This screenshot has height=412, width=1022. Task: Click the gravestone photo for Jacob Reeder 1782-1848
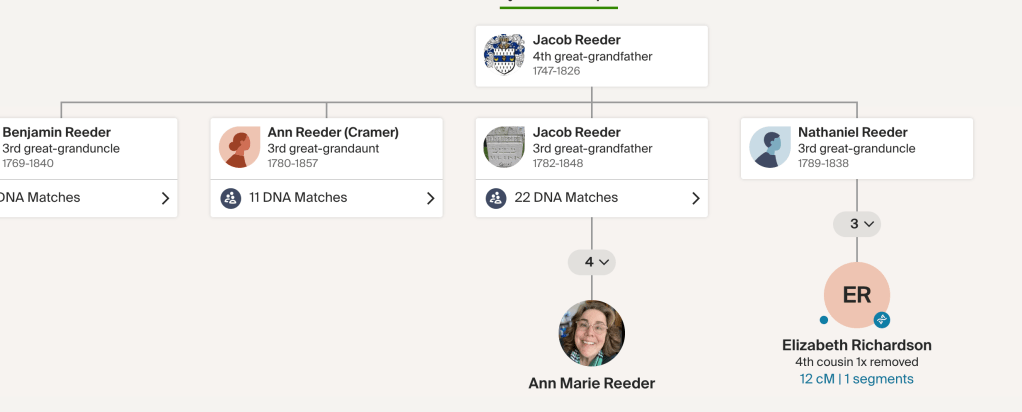[x=505, y=147]
